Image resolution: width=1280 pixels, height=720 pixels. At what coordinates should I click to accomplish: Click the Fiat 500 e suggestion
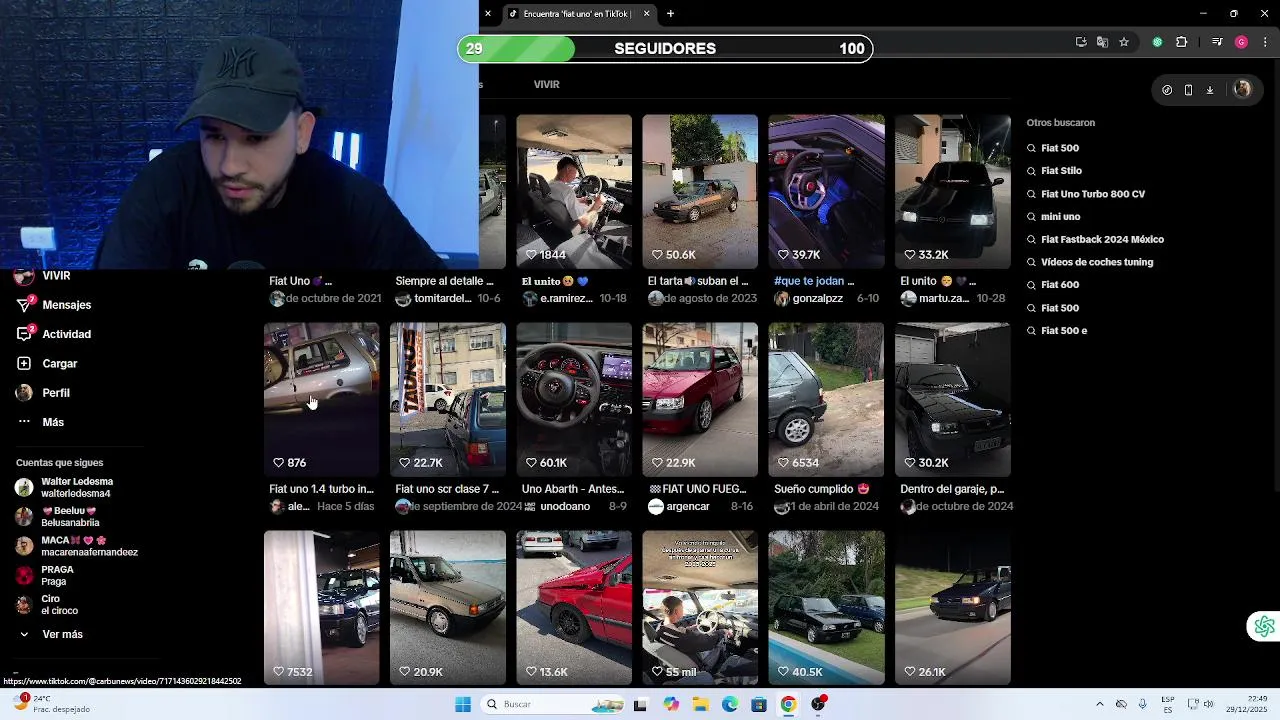click(1064, 331)
